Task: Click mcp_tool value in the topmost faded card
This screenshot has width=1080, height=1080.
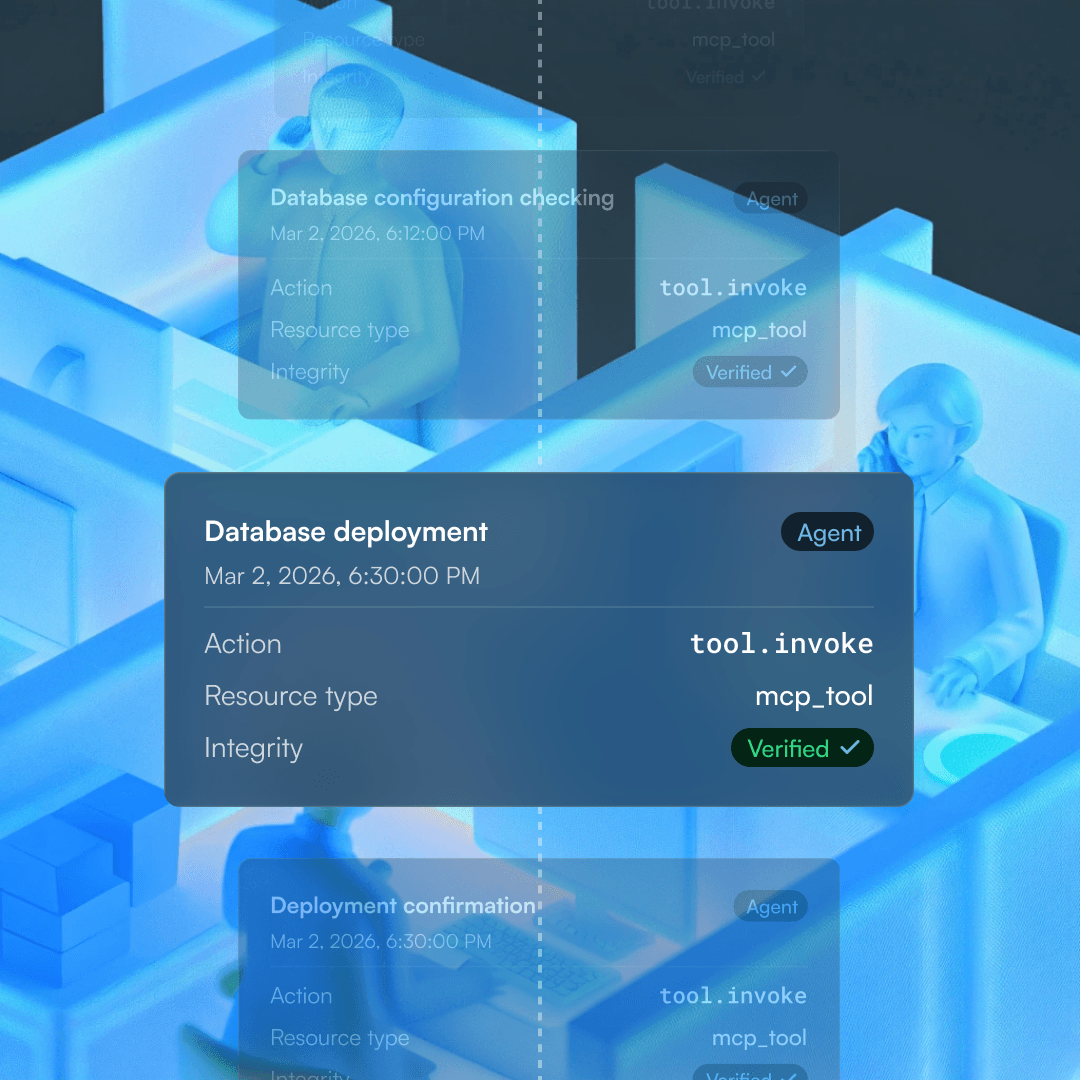Action: pos(734,40)
